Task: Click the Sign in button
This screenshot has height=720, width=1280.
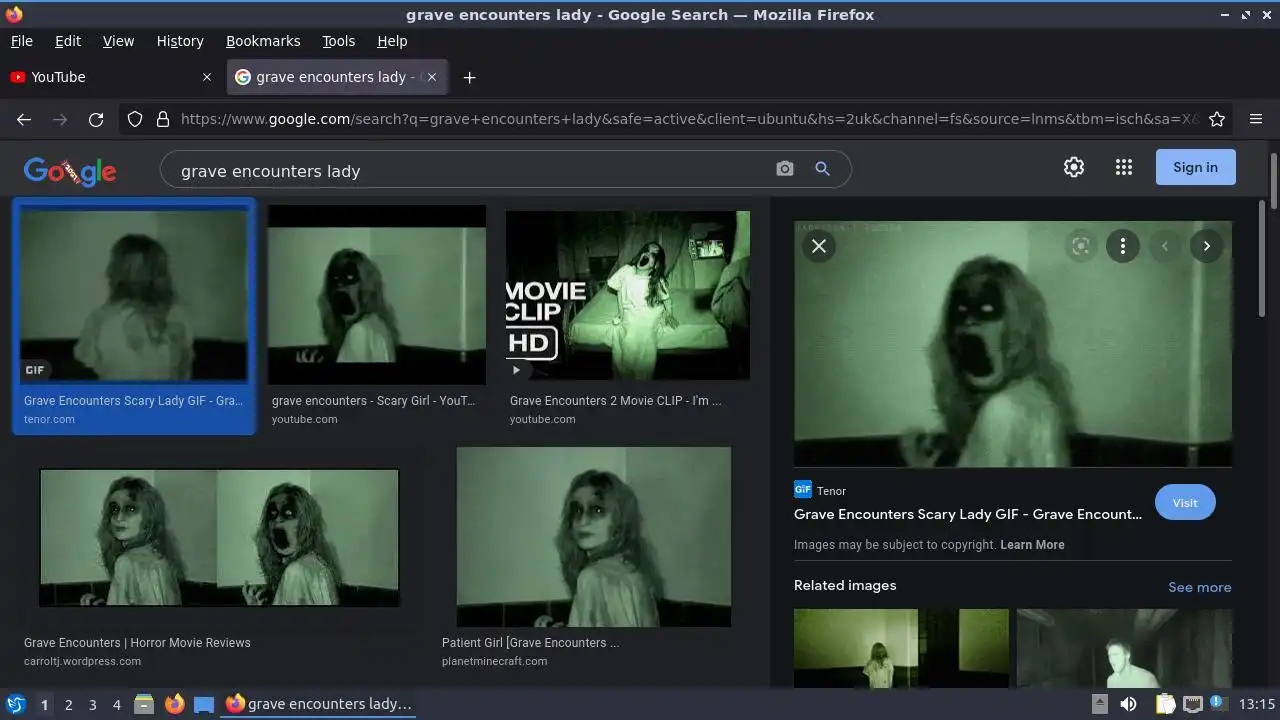Action: (x=1196, y=167)
